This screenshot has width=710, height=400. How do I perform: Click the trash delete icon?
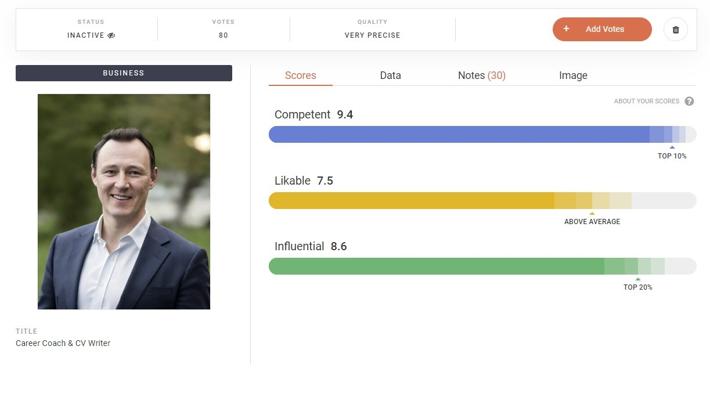(675, 30)
